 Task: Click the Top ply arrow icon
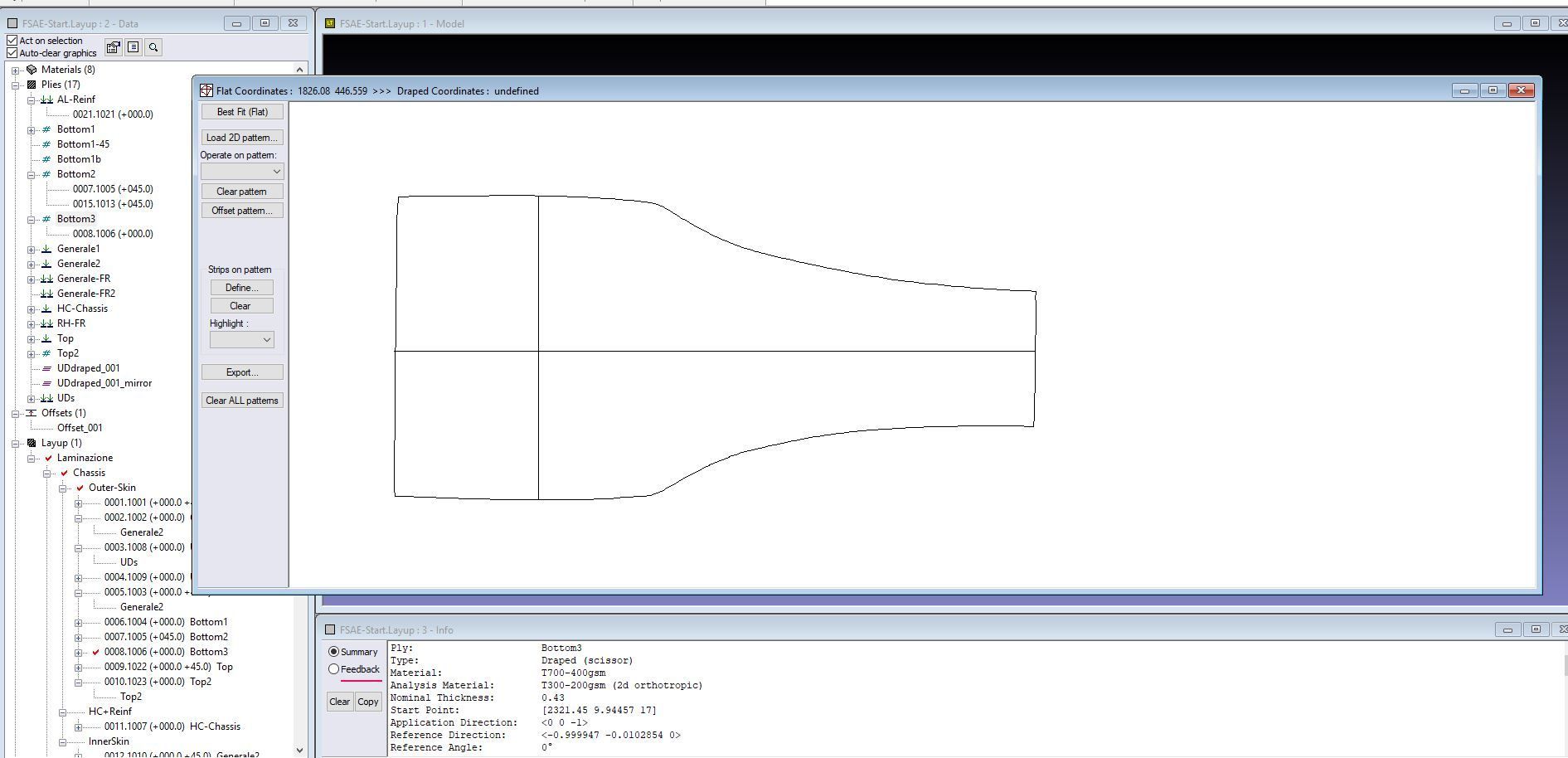tap(46, 338)
